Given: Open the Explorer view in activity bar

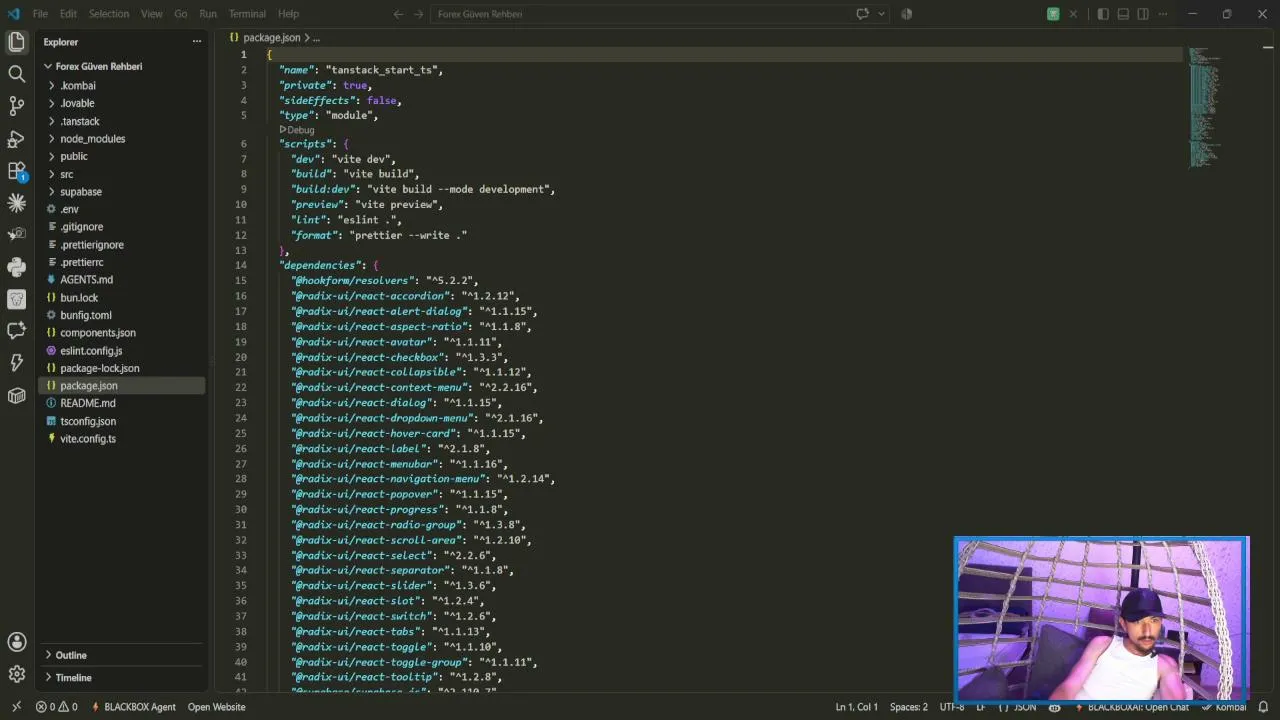Looking at the screenshot, I should pyautogui.click(x=16, y=42).
